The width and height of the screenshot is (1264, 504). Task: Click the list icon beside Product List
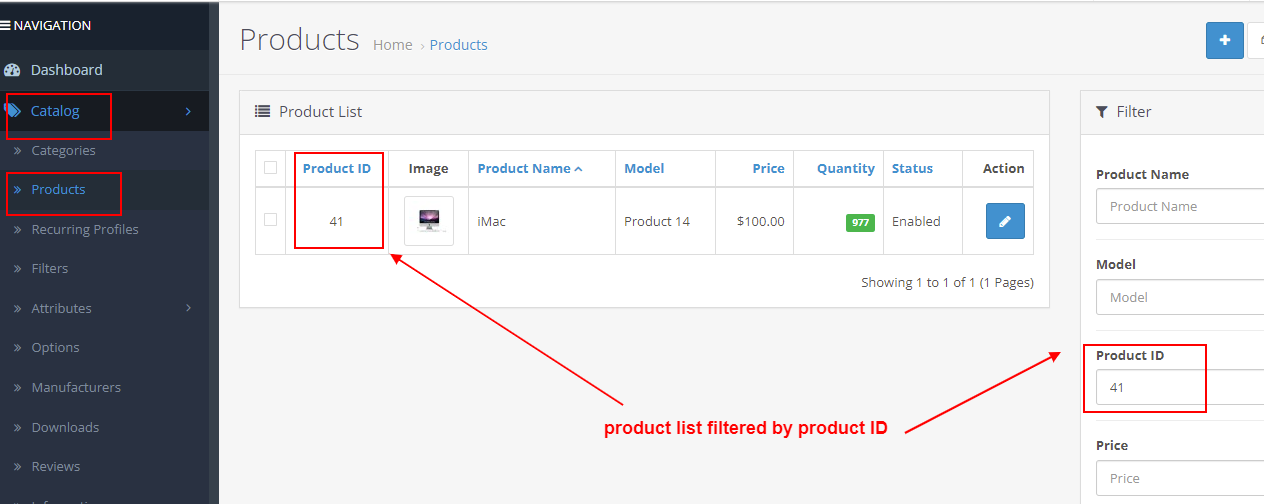[263, 112]
